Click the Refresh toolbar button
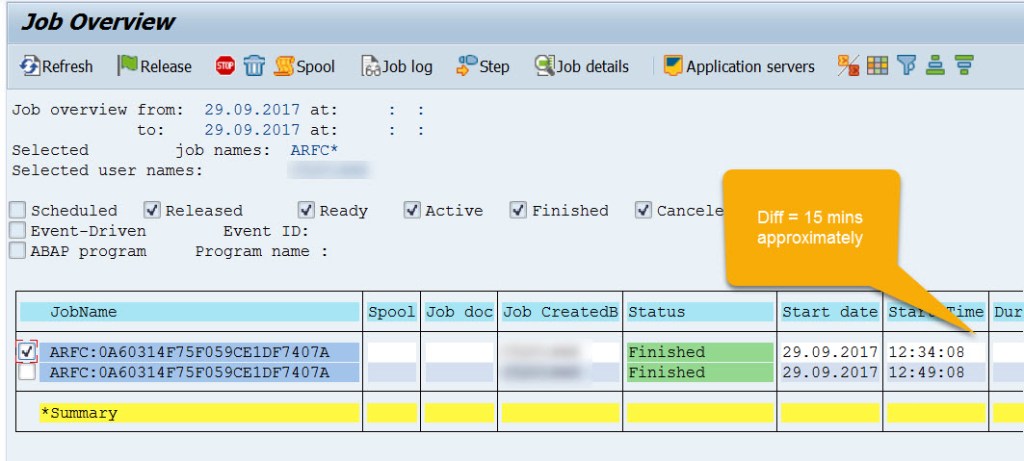The height and width of the screenshot is (461, 1024). coord(56,66)
